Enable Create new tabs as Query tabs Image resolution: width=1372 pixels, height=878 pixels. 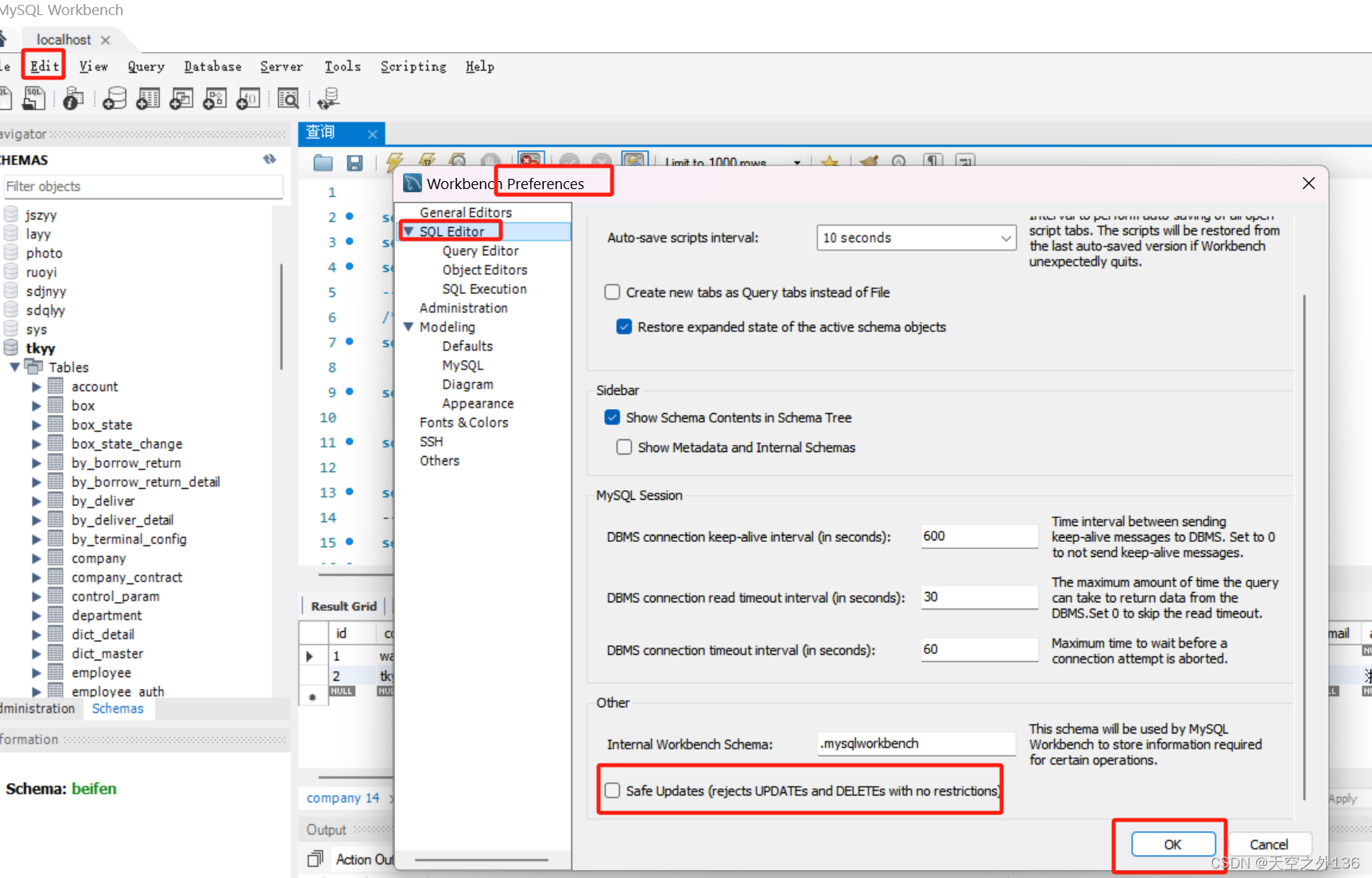click(x=612, y=292)
